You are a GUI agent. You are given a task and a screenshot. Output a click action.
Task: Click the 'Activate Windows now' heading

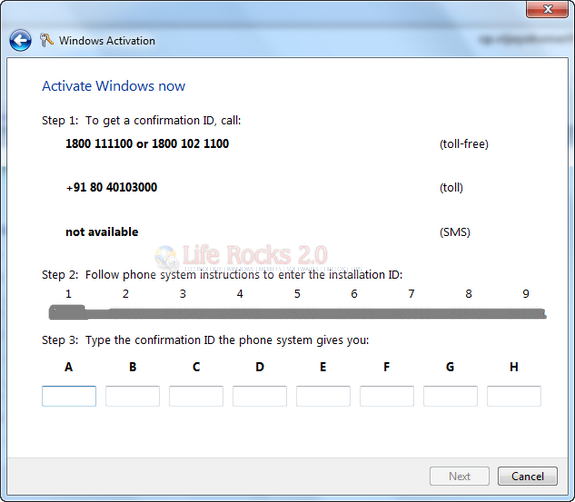click(x=114, y=86)
